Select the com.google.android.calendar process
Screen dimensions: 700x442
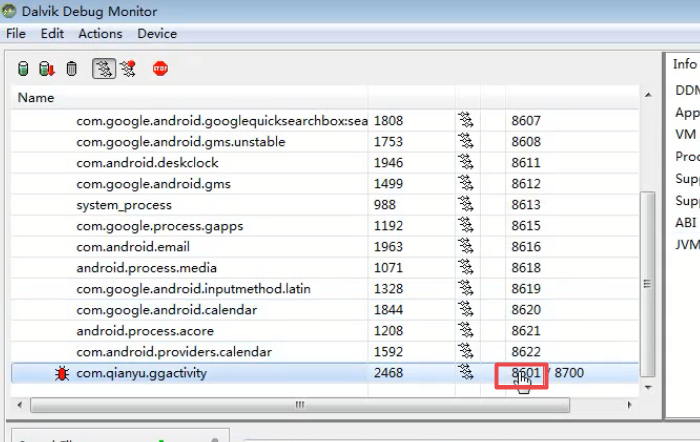pyautogui.click(x=167, y=309)
